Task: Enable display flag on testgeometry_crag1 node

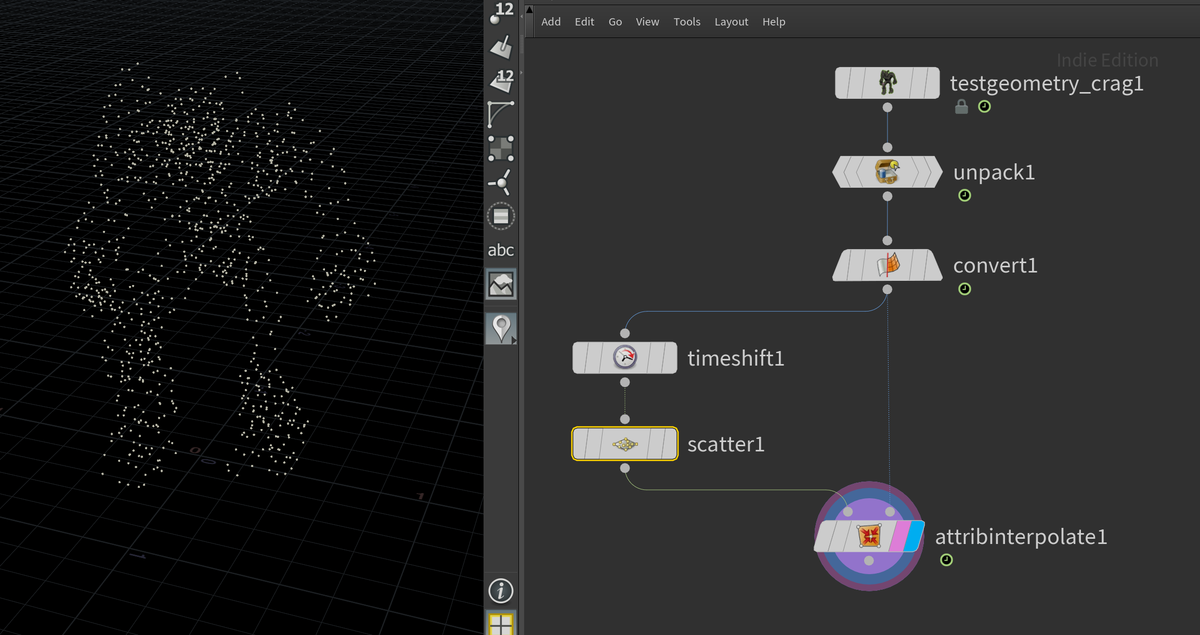Action: (930, 82)
